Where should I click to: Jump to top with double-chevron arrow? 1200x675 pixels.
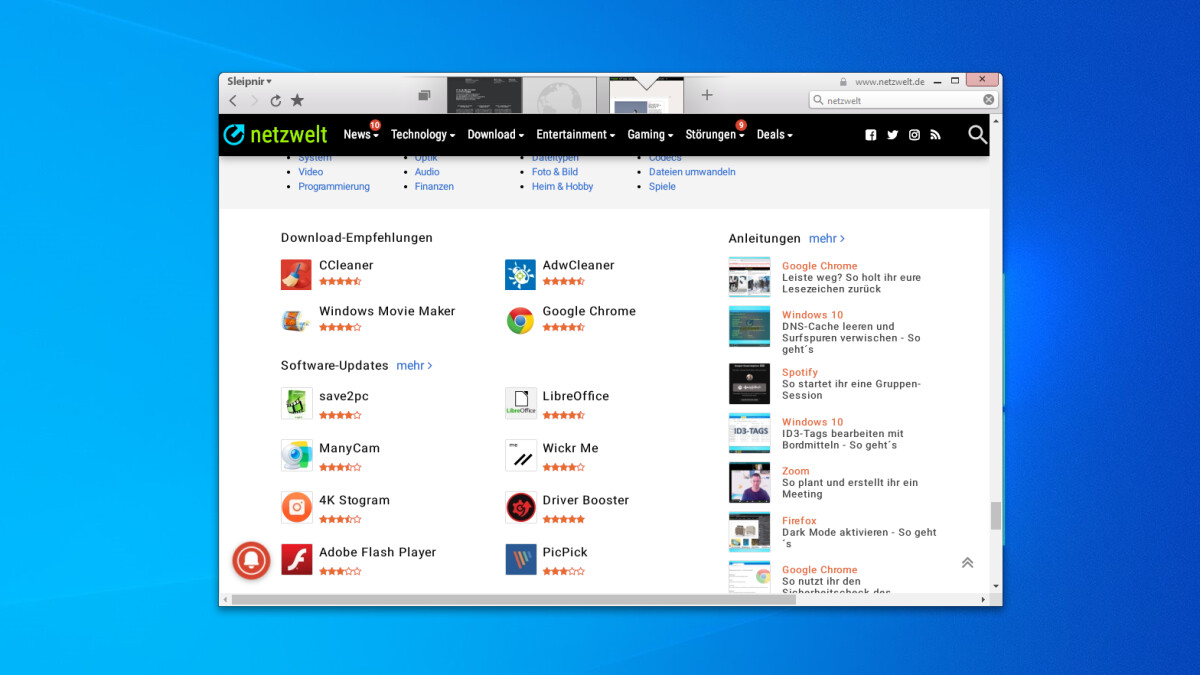[967, 563]
